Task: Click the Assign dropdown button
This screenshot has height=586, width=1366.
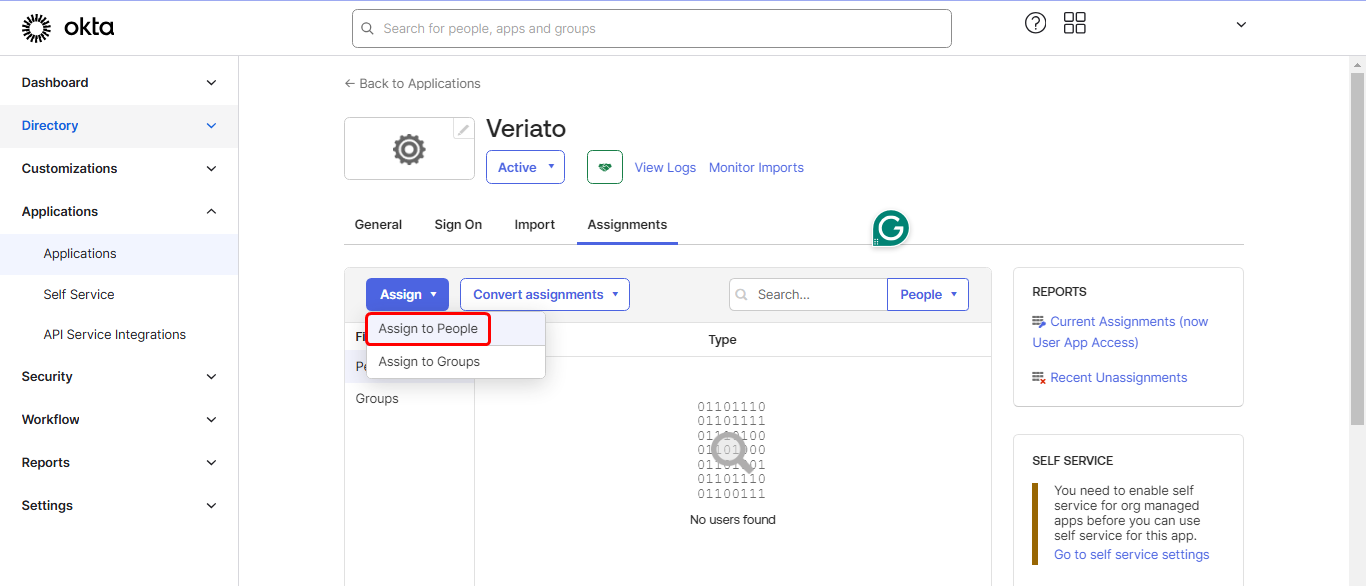Action: point(407,294)
